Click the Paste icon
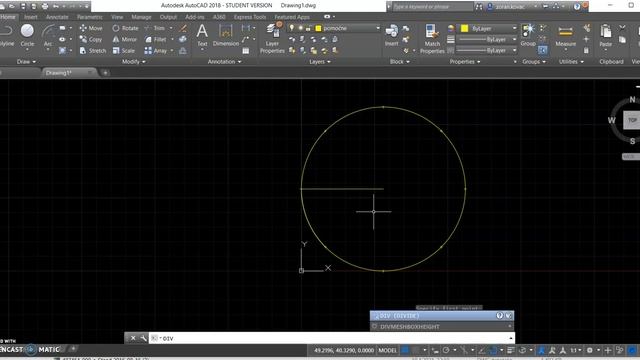This screenshot has height=360, width=640. (x=606, y=35)
